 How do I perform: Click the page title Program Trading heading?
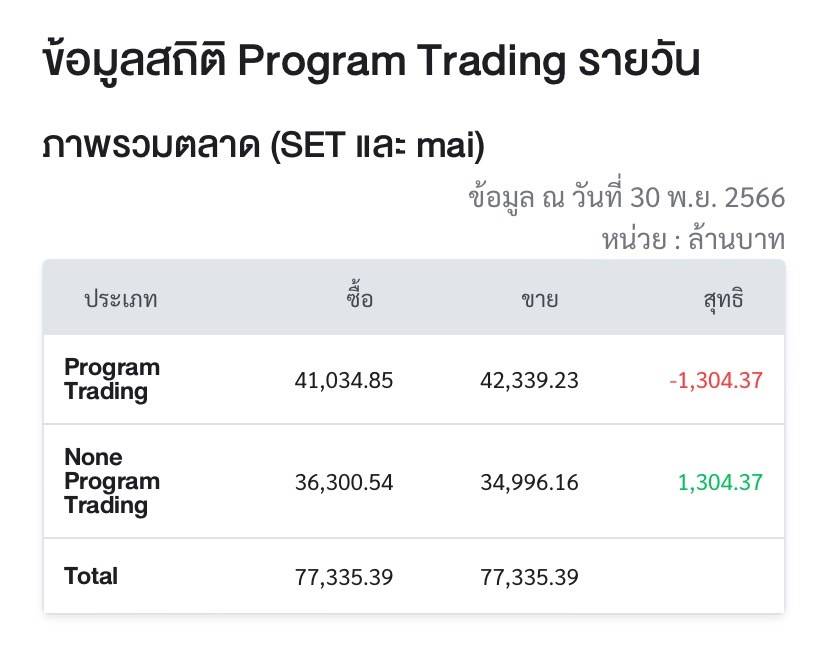coord(372,61)
